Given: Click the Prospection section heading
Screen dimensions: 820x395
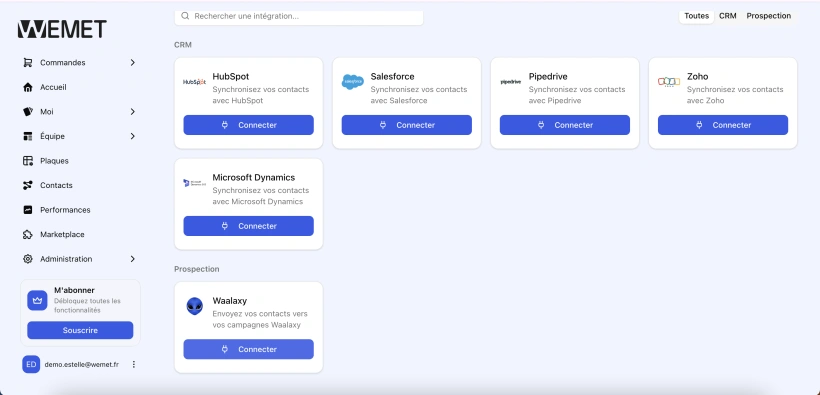Looking at the screenshot, I should 197,269.
